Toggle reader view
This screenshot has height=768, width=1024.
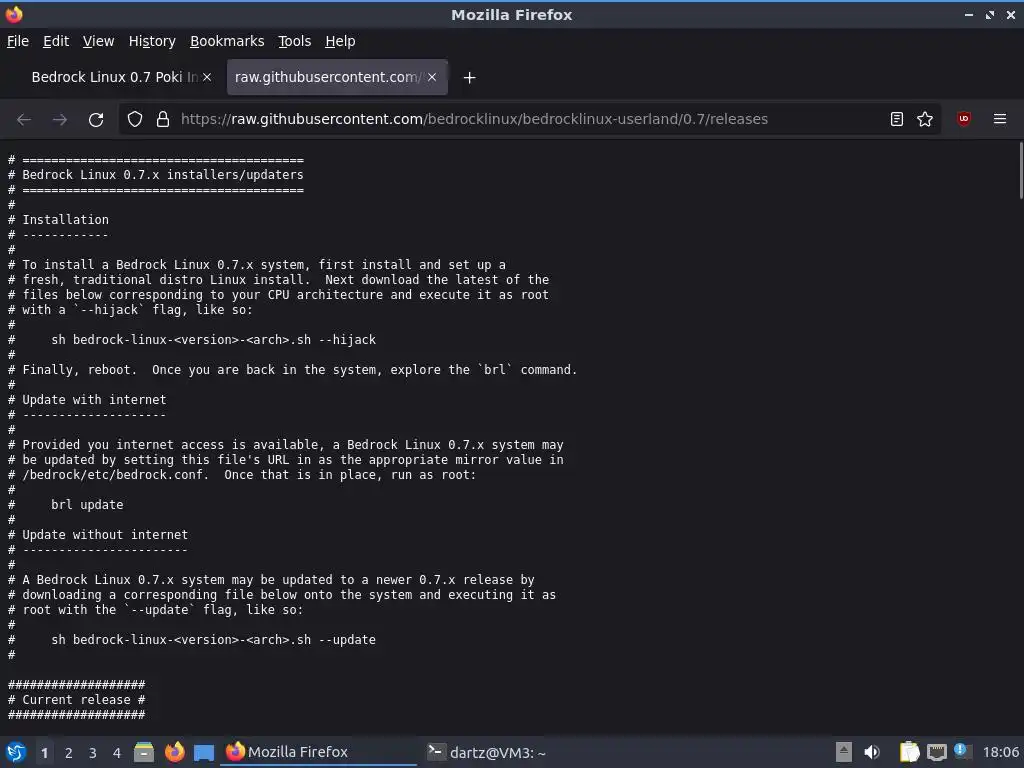click(897, 119)
